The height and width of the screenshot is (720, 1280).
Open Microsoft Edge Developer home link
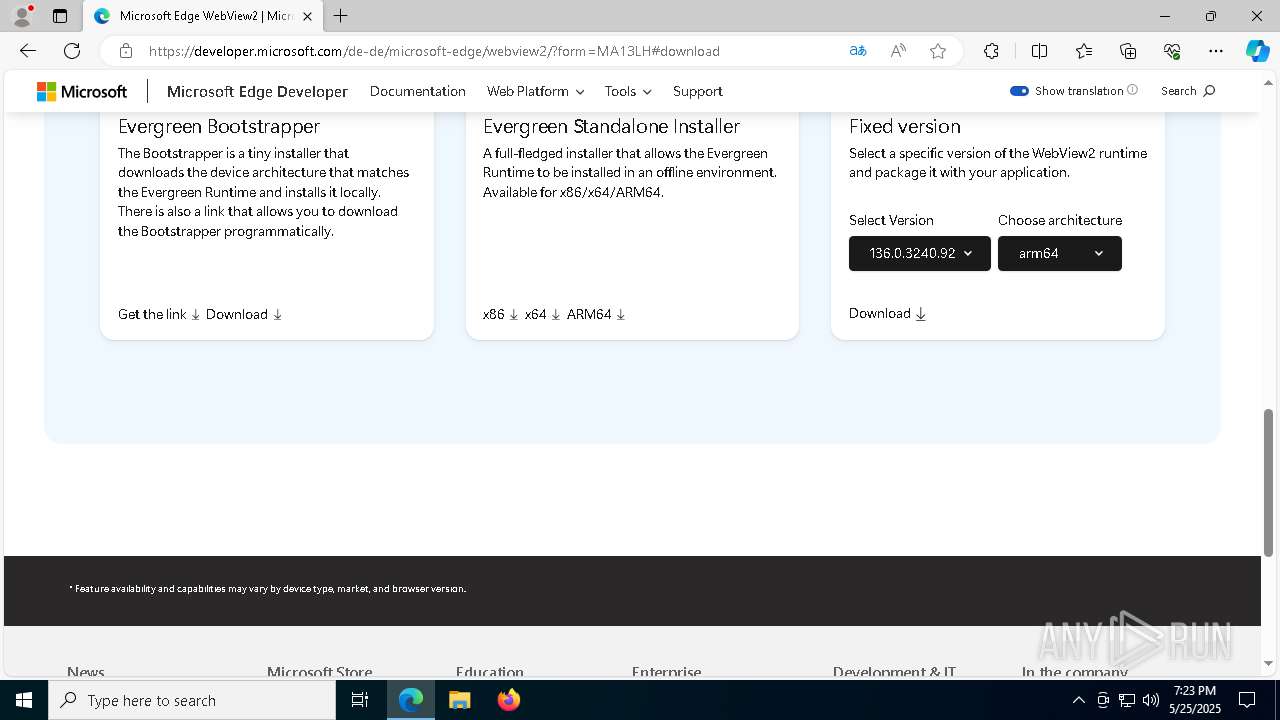[257, 91]
